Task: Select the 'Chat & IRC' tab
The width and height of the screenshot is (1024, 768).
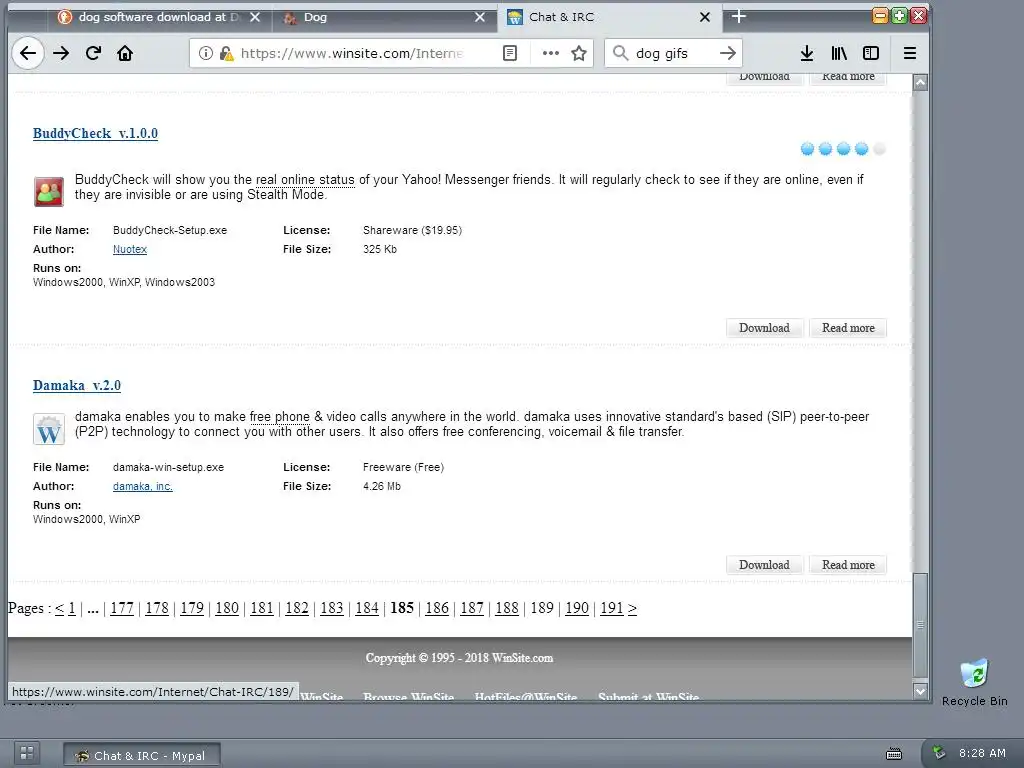Action: [609, 17]
